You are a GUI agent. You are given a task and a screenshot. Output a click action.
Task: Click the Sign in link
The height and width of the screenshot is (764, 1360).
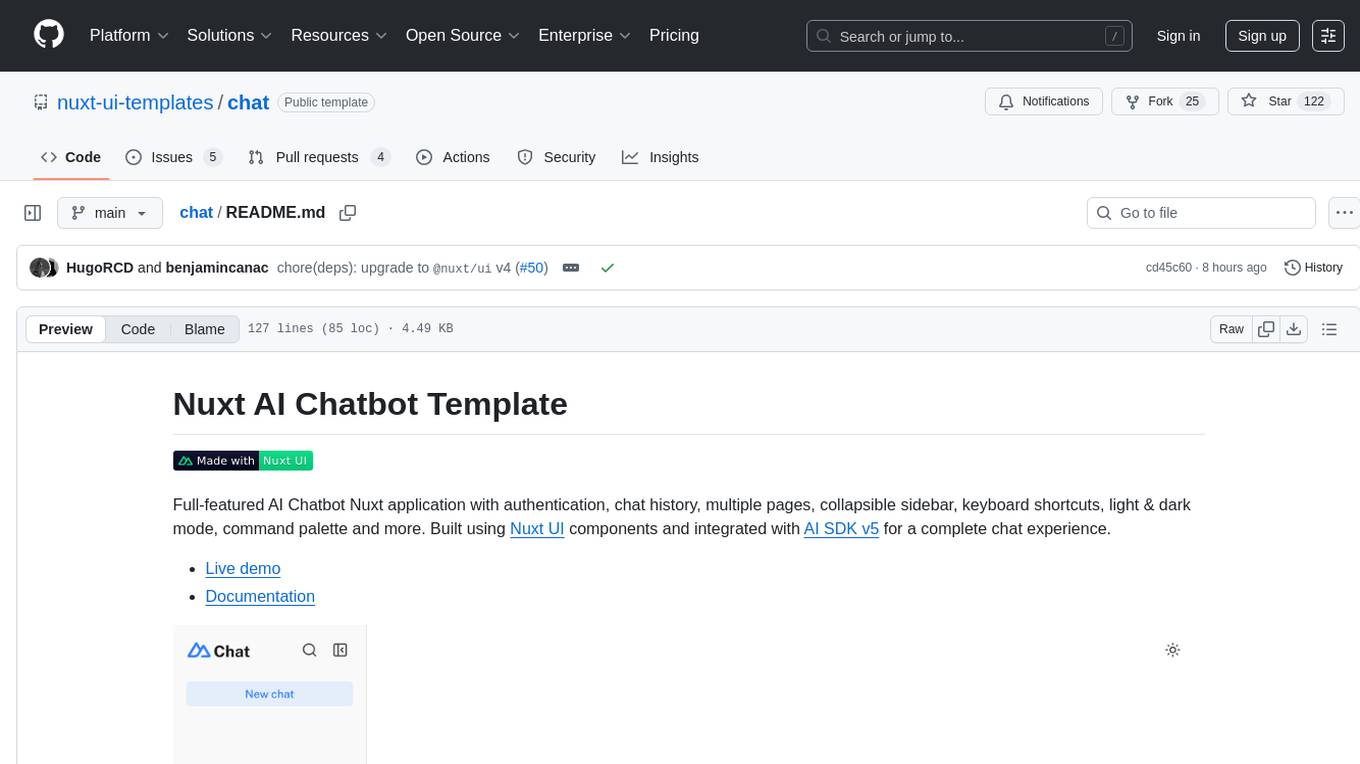click(x=1178, y=36)
